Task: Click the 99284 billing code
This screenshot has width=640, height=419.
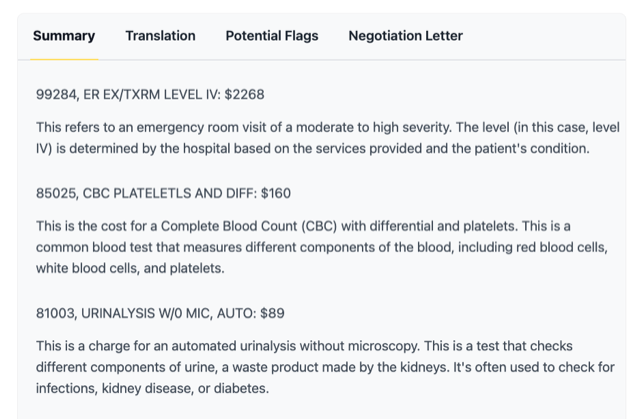Action: point(56,95)
